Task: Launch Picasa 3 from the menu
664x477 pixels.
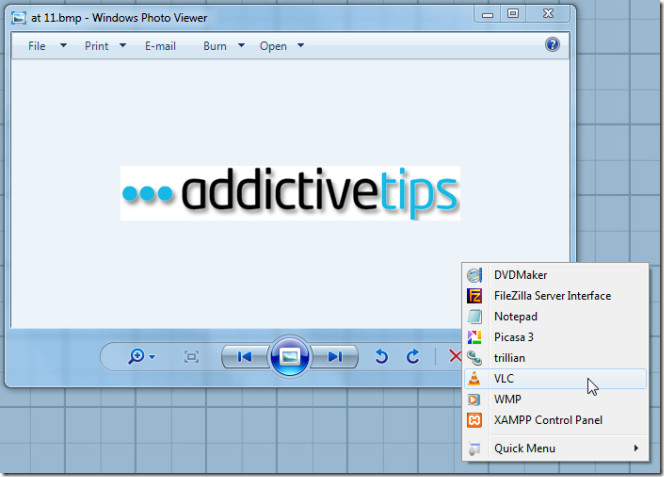Action: coord(555,337)
